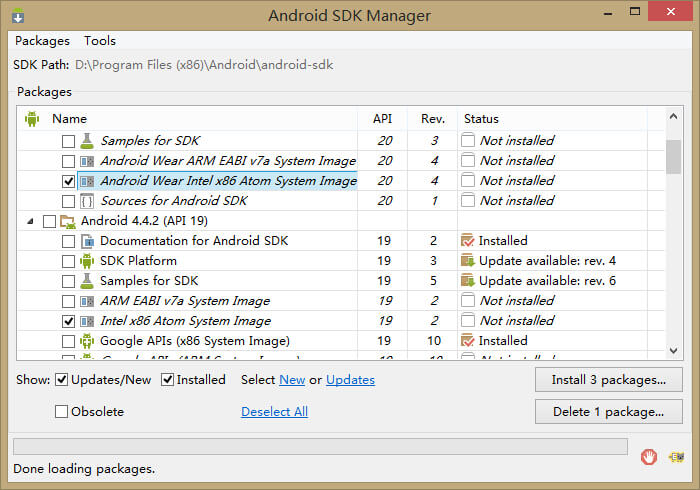Click the green Android icon beside SDK Platform

(87, 261)
